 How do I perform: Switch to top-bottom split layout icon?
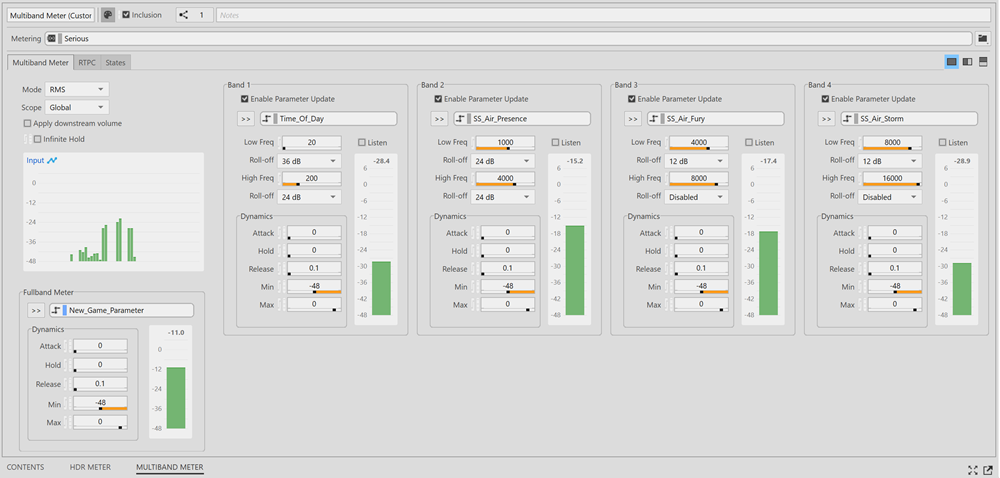[x=983, y=62]
